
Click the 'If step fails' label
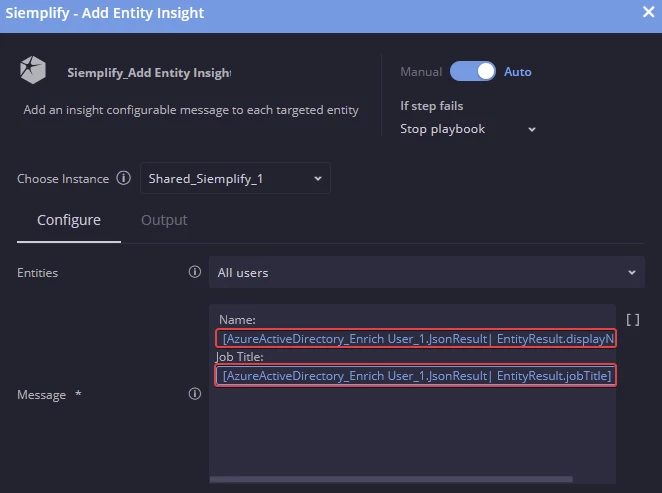[x=431, y=106]
